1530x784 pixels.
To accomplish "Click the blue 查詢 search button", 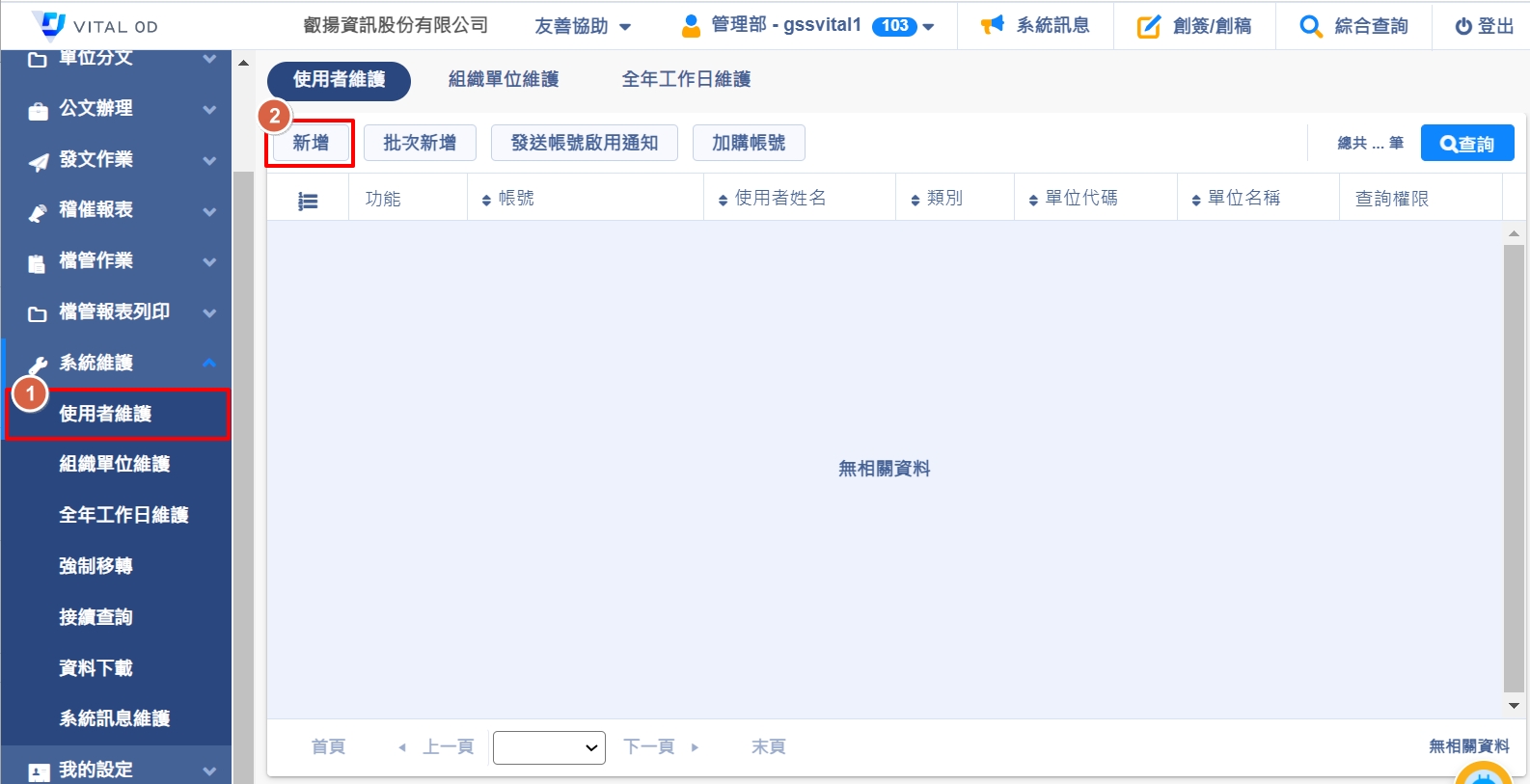I will pyautogui.click(x=1466, y=144).
